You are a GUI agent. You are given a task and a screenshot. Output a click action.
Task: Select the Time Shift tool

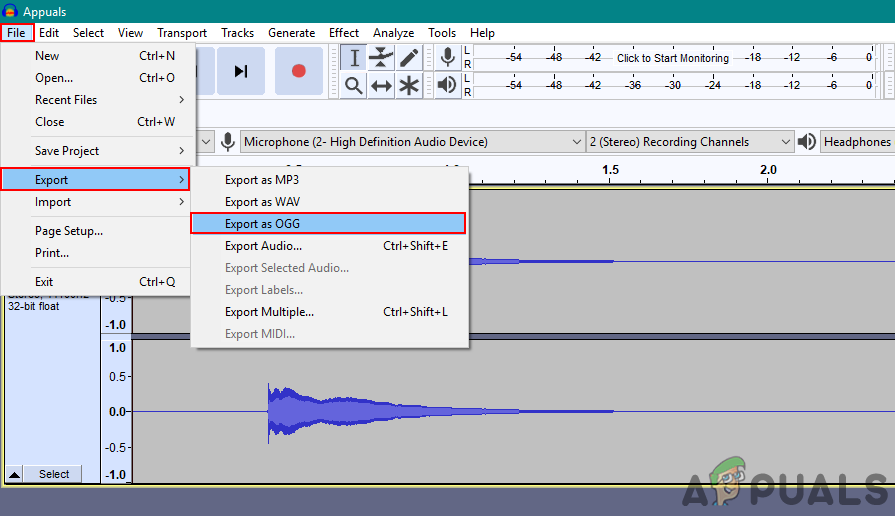click(381, 86)
